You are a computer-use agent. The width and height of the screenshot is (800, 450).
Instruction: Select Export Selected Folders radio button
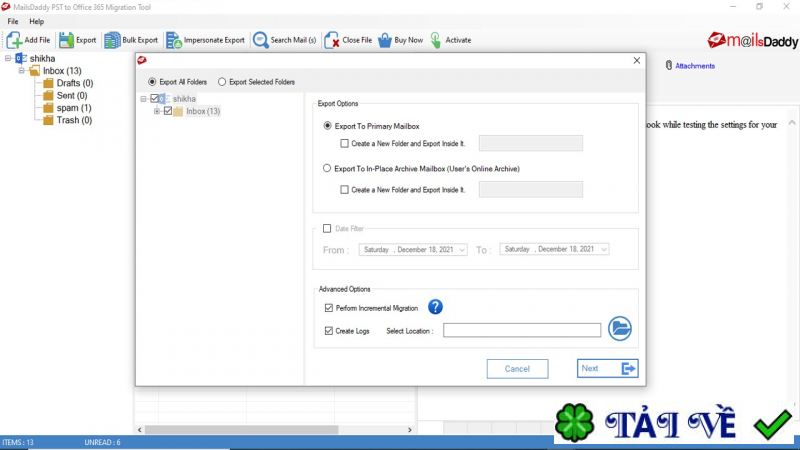pos(222,82)
